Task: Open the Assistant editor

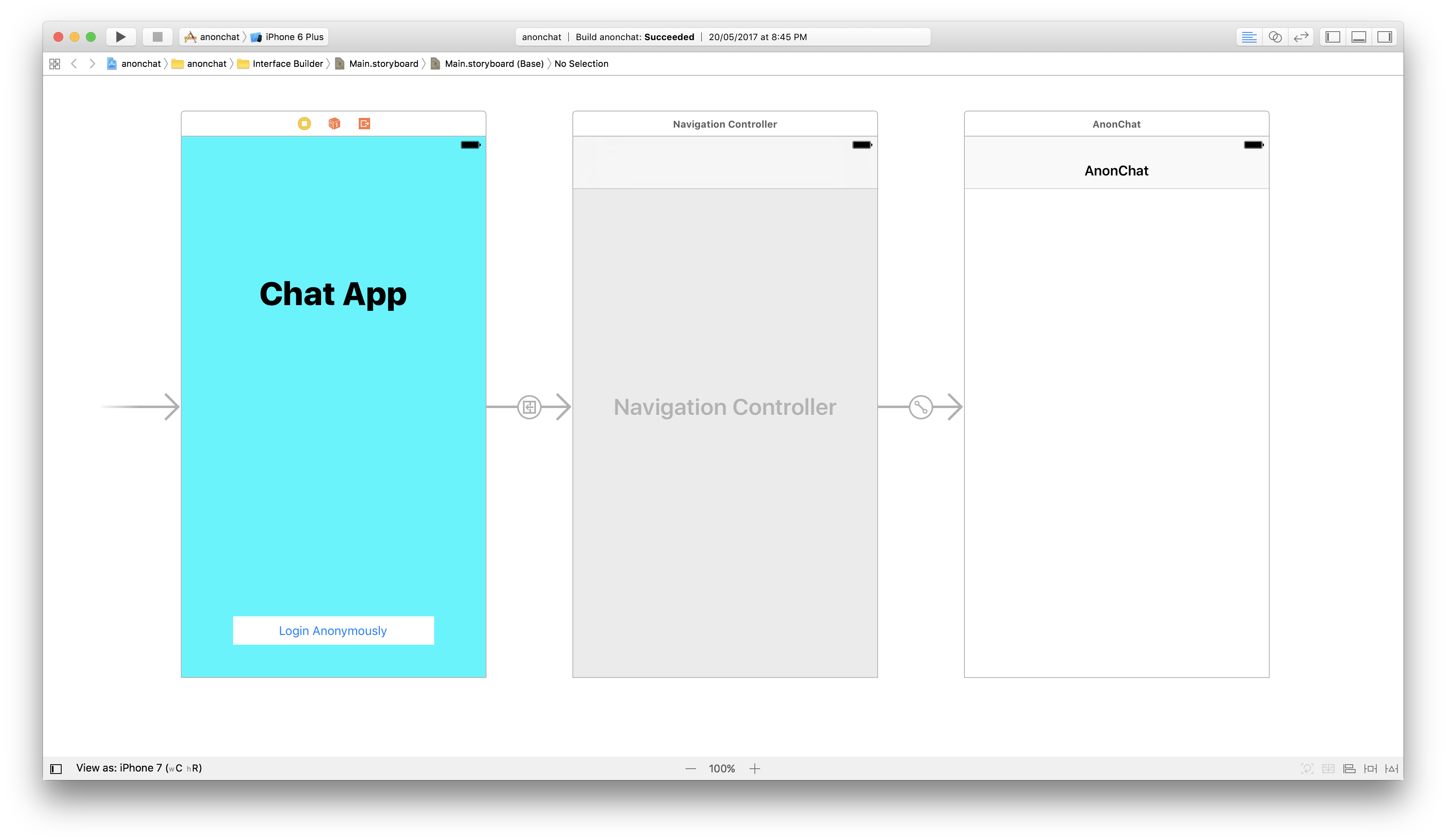Action: point(1275,37)
